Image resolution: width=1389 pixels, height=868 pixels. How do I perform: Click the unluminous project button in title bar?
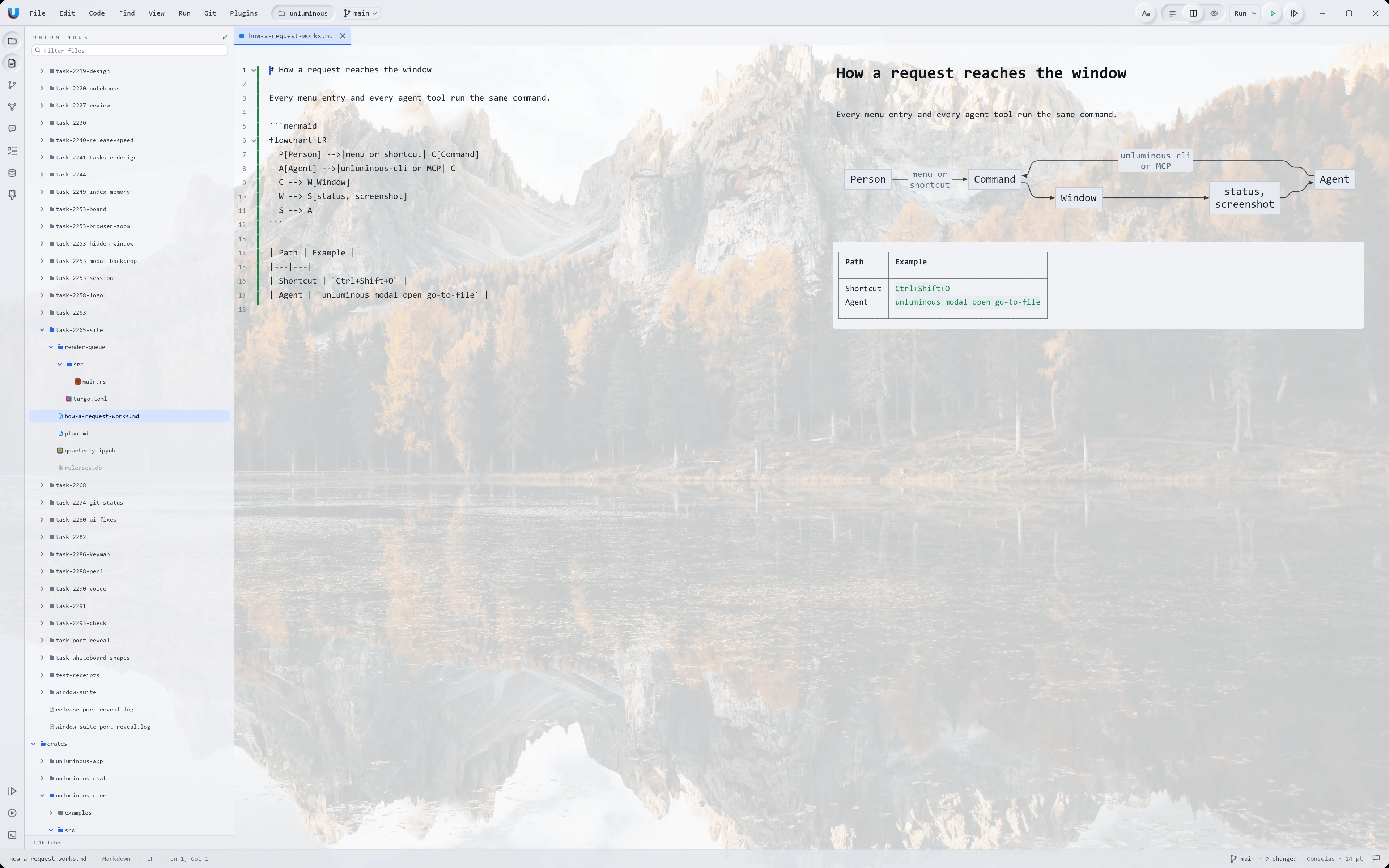tap(303, 13)
